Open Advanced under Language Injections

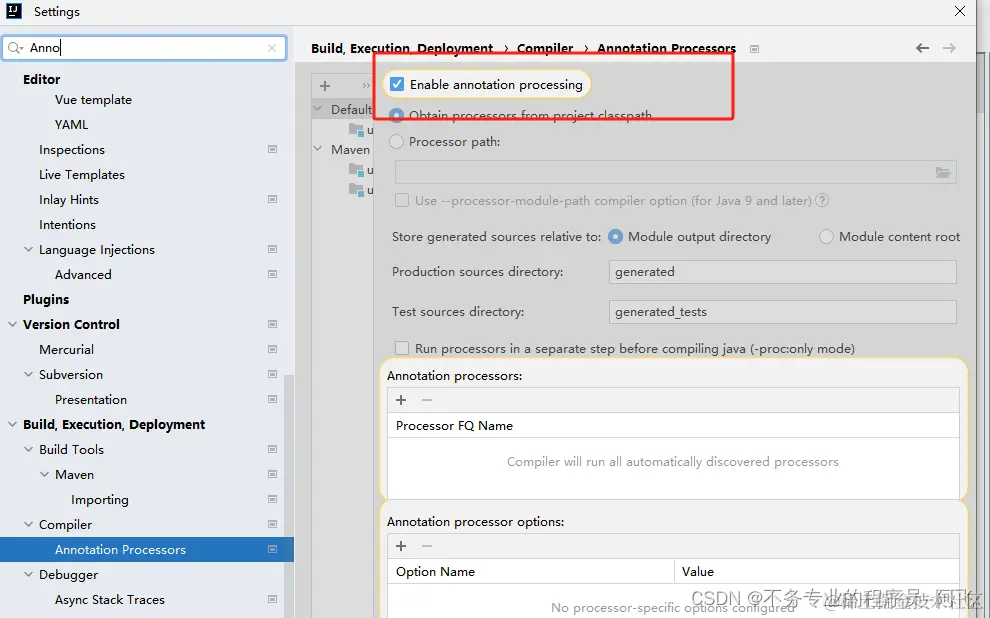click(83, 275)
